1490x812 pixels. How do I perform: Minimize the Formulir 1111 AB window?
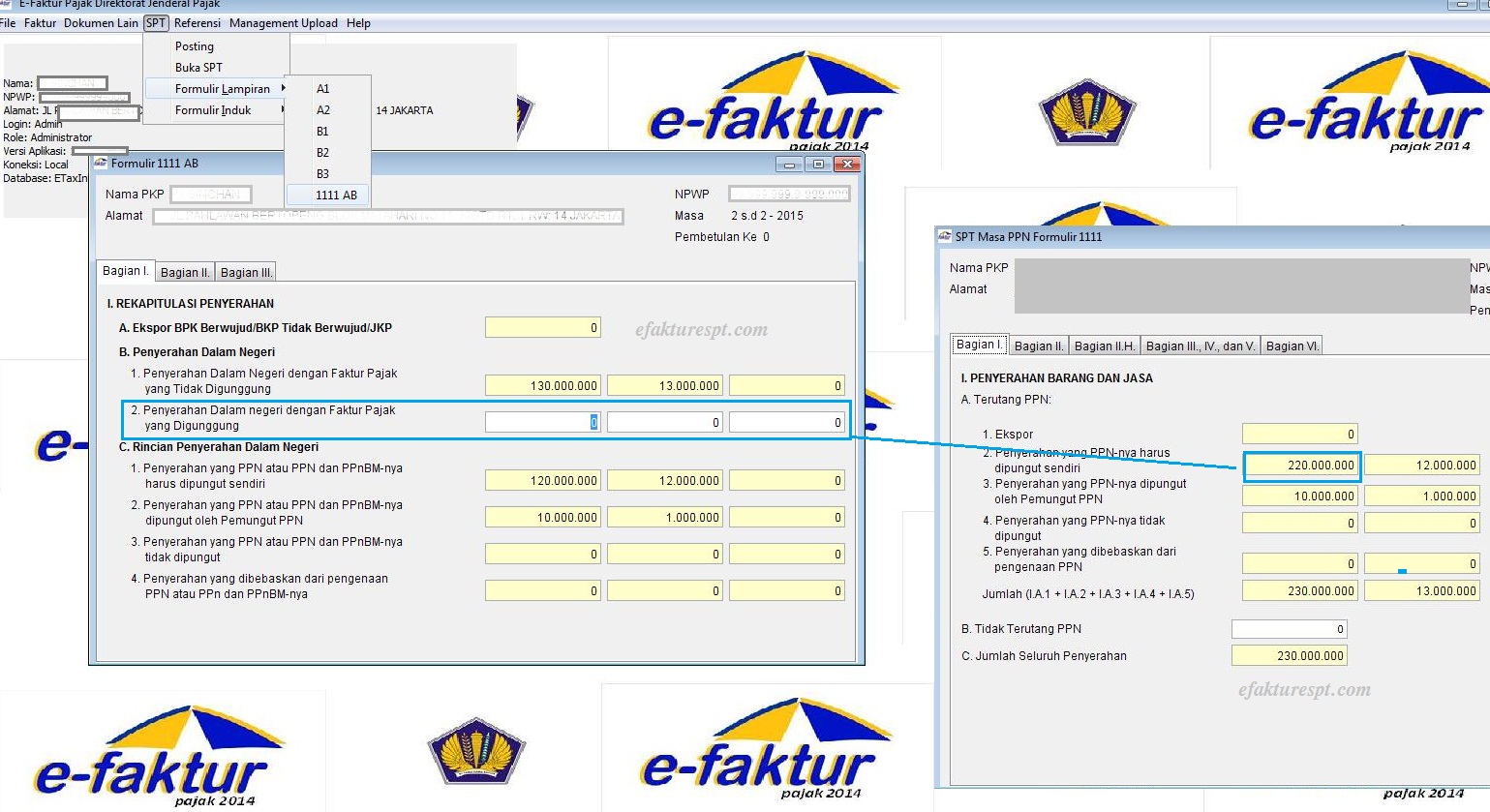coord(790,165)
